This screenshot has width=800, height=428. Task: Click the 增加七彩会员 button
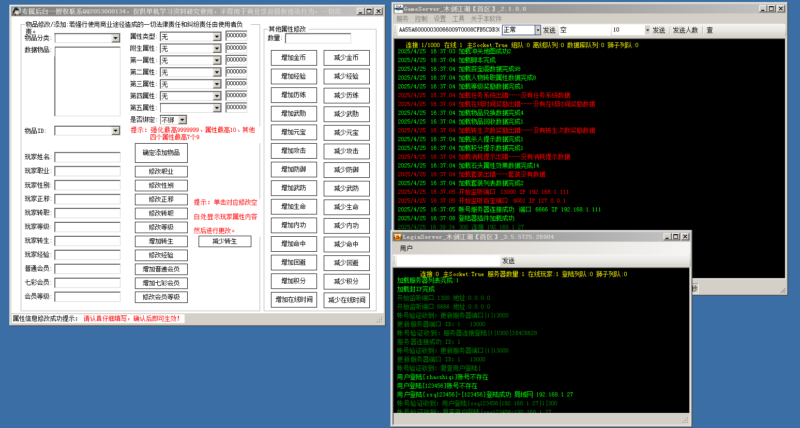(161, 283)
